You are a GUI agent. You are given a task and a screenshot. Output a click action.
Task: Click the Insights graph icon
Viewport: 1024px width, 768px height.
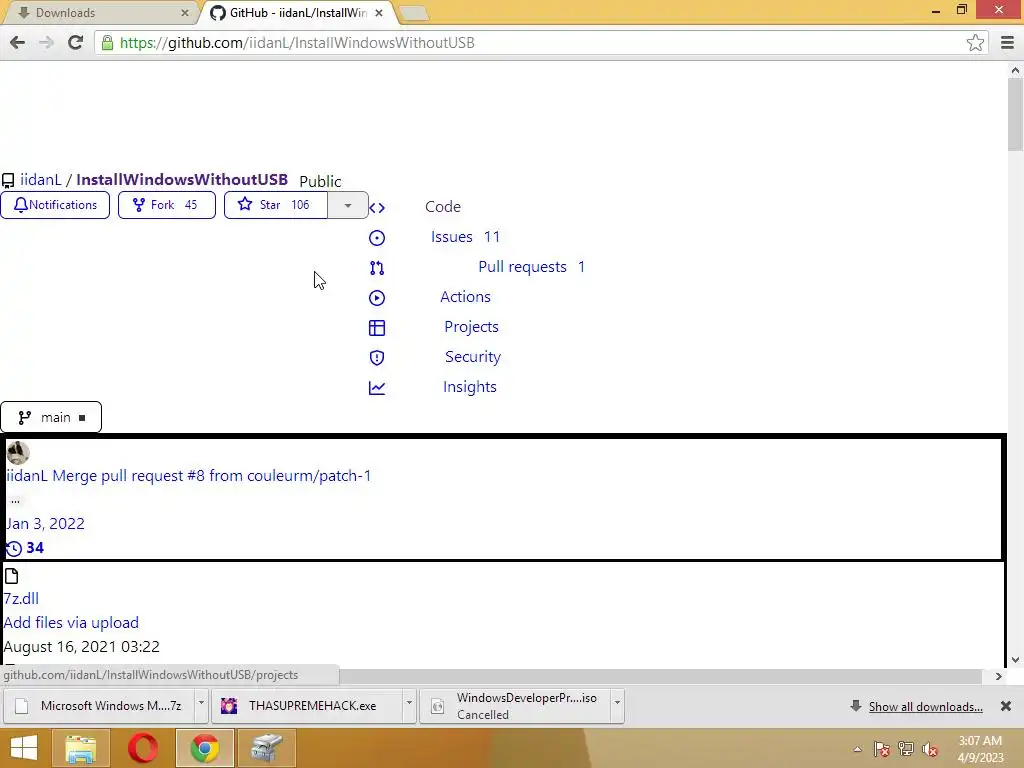(x=377, y=388)
